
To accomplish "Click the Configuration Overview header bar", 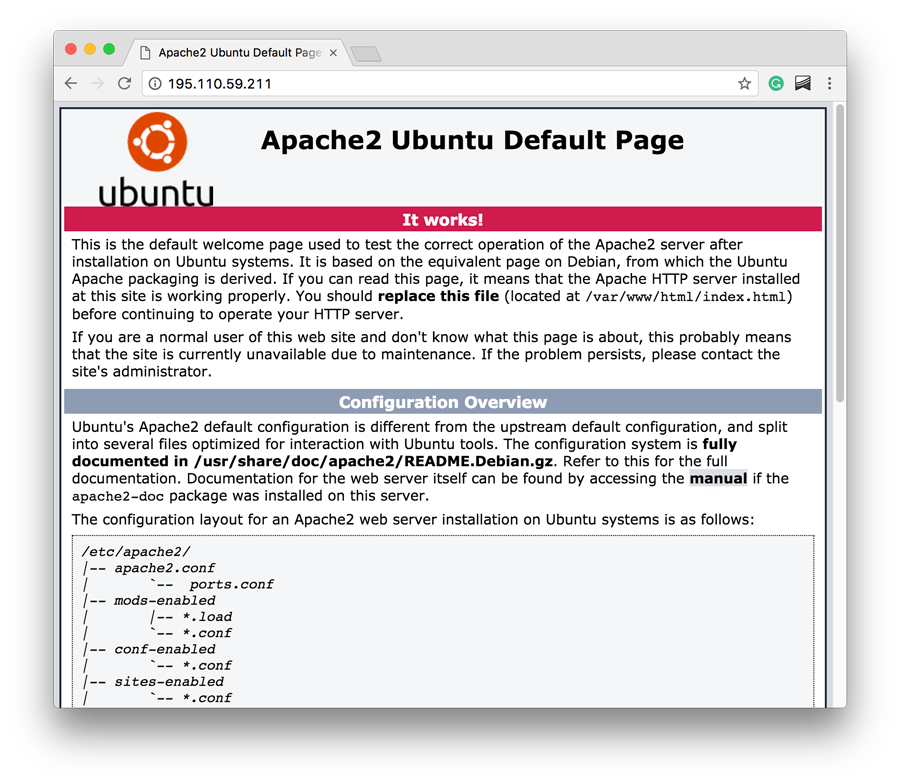I will pos(443,401).
